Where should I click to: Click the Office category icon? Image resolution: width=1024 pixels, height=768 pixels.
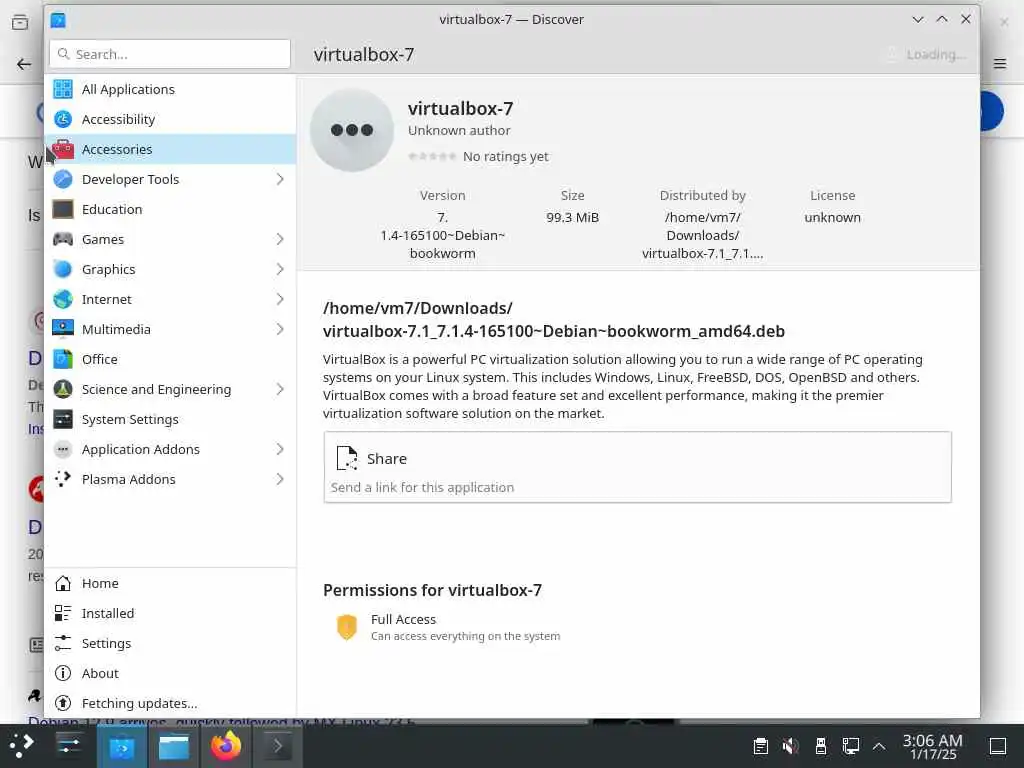tap(63, 359)
